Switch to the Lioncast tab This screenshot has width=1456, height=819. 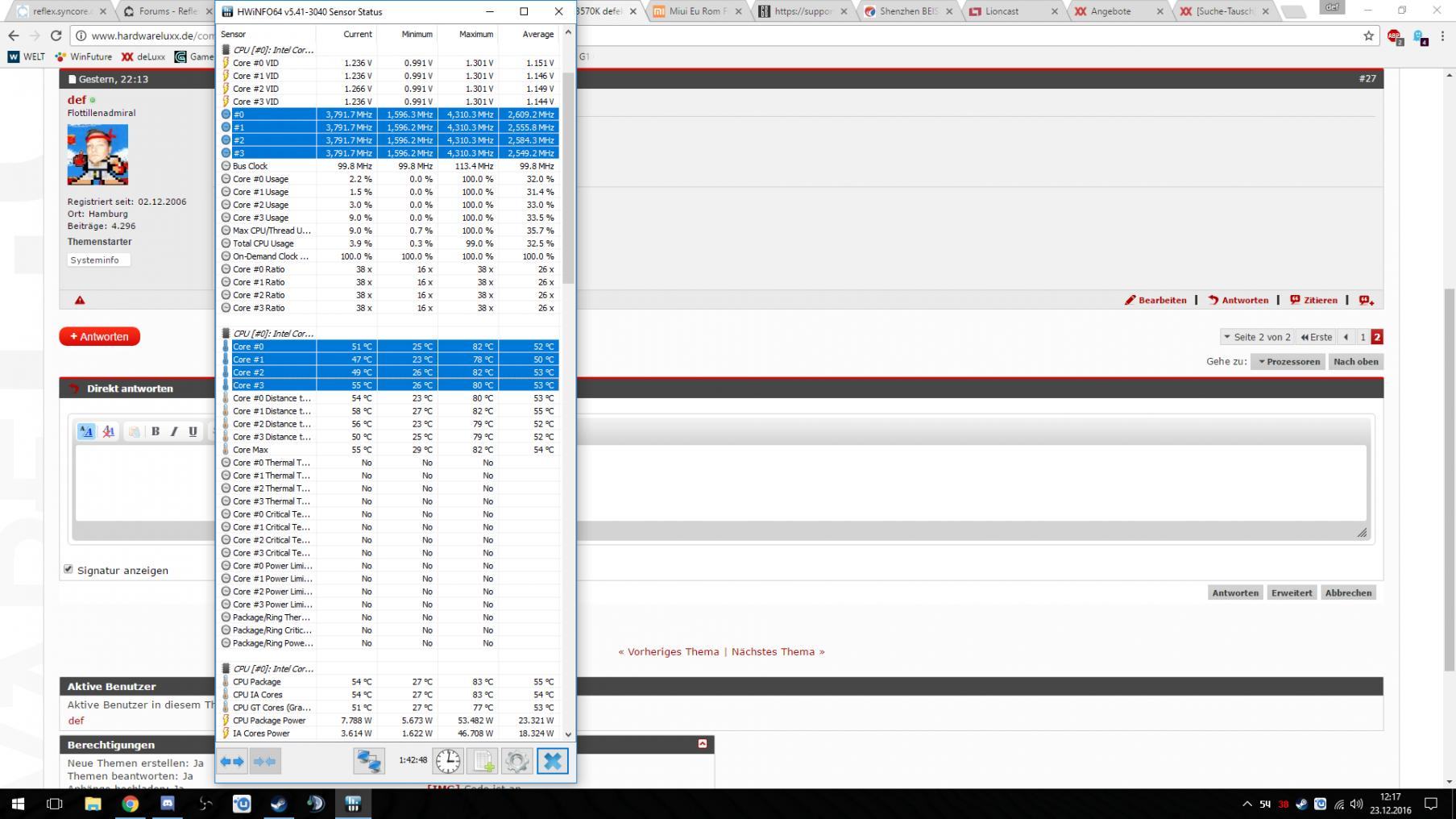point(1014,11)
